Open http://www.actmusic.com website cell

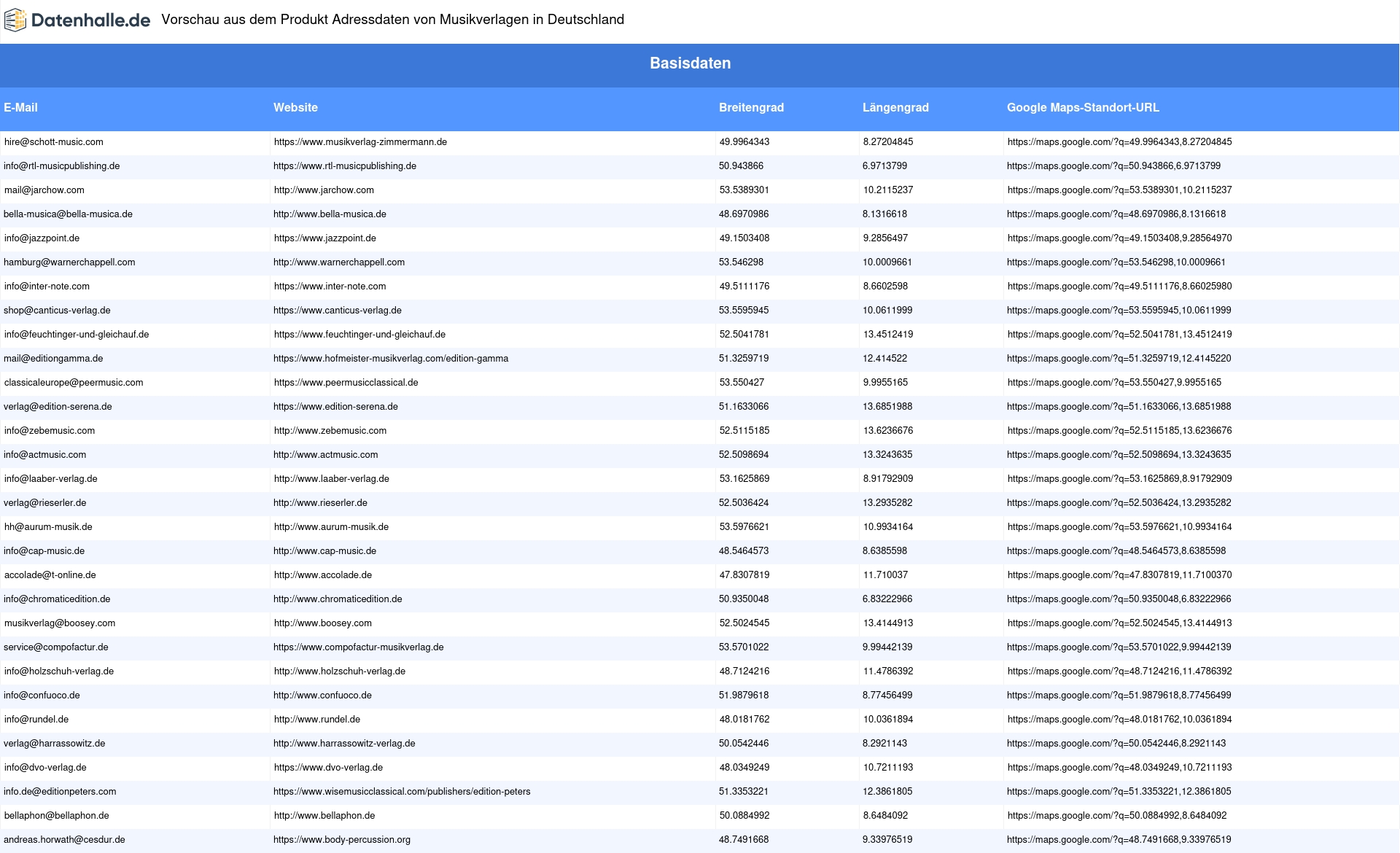click(326, 455)
